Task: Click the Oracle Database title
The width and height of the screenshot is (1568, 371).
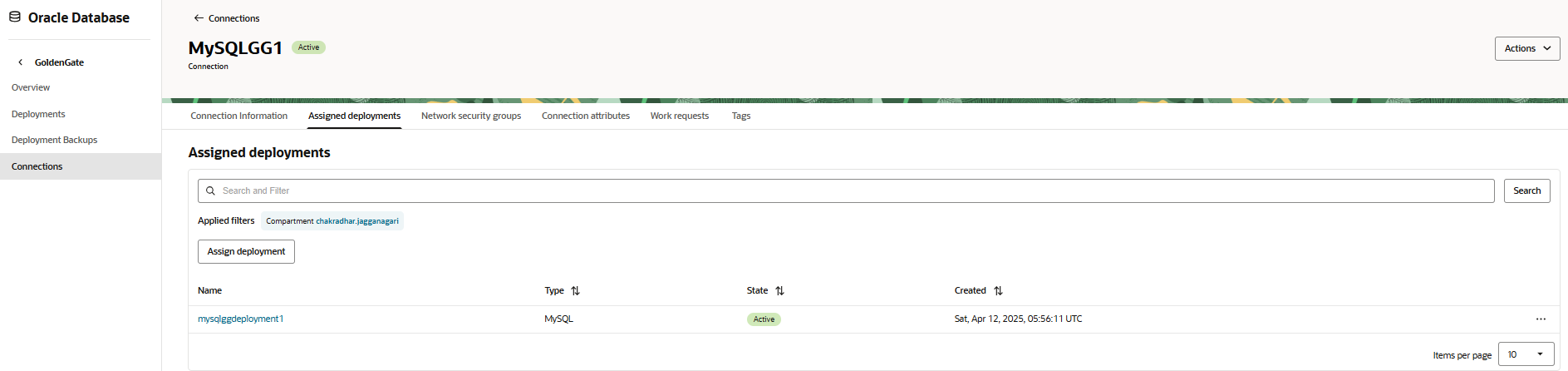Action: (79, 17)
